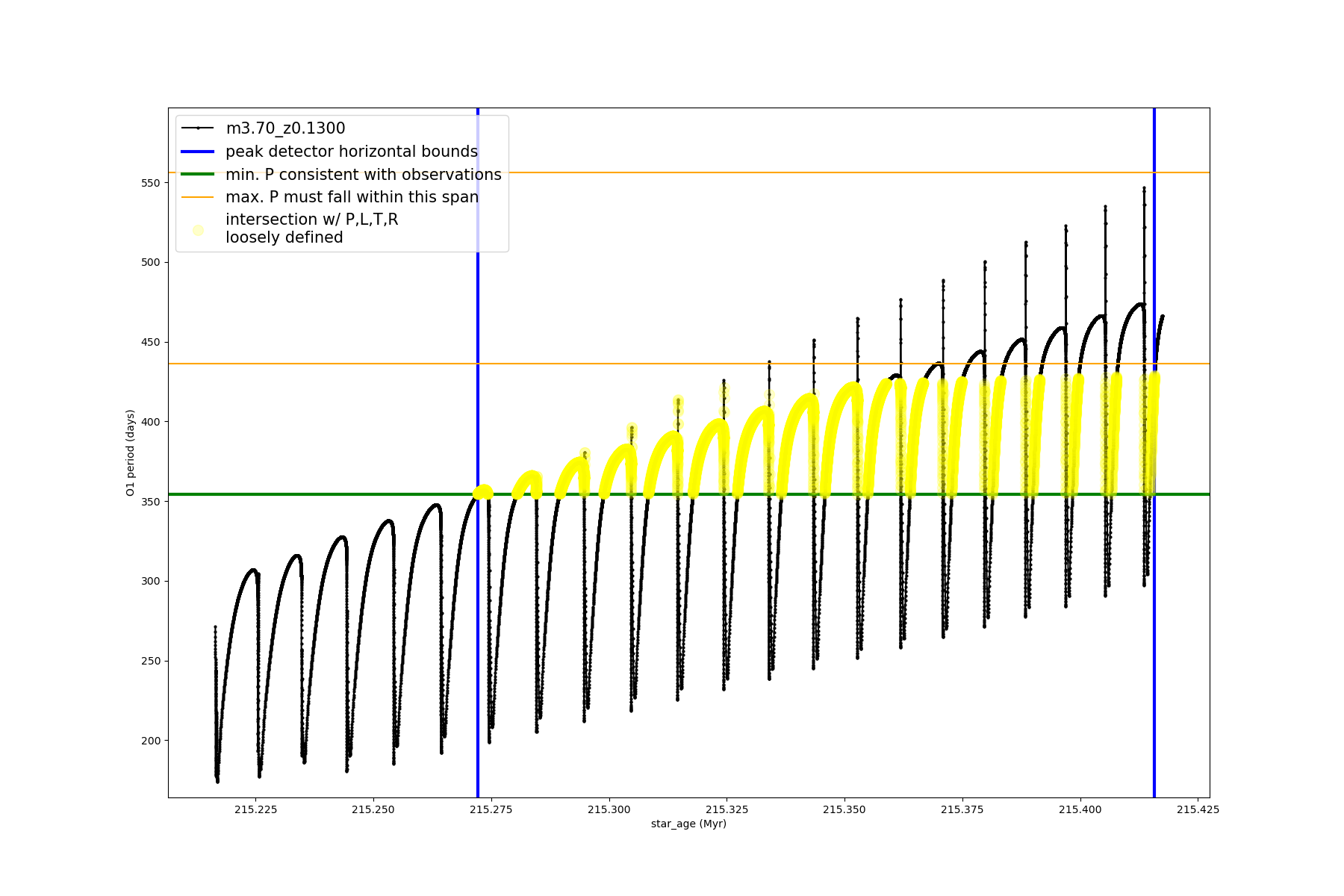The height and width of the screenshot is (896, 1344).
Task: Click the 550 y-axis tick label
Action: pos(151,183)
